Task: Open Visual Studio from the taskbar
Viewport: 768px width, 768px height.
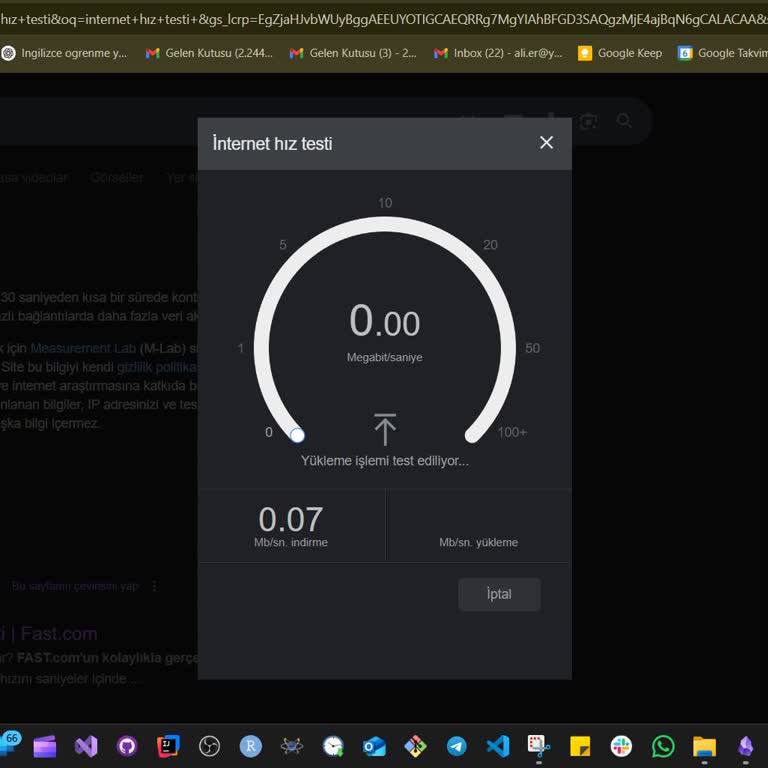Action: point(86,746)
